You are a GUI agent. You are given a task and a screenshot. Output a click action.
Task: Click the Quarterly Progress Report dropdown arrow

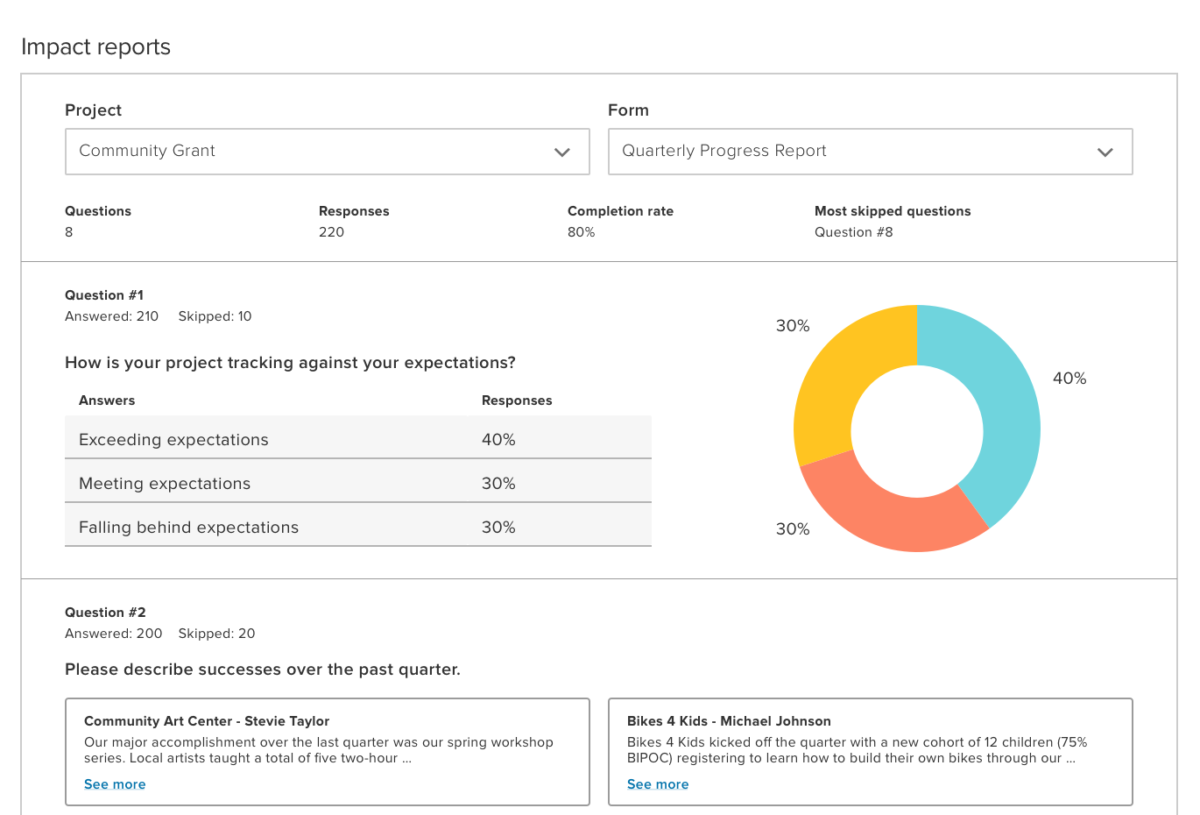coord(1105,151)
